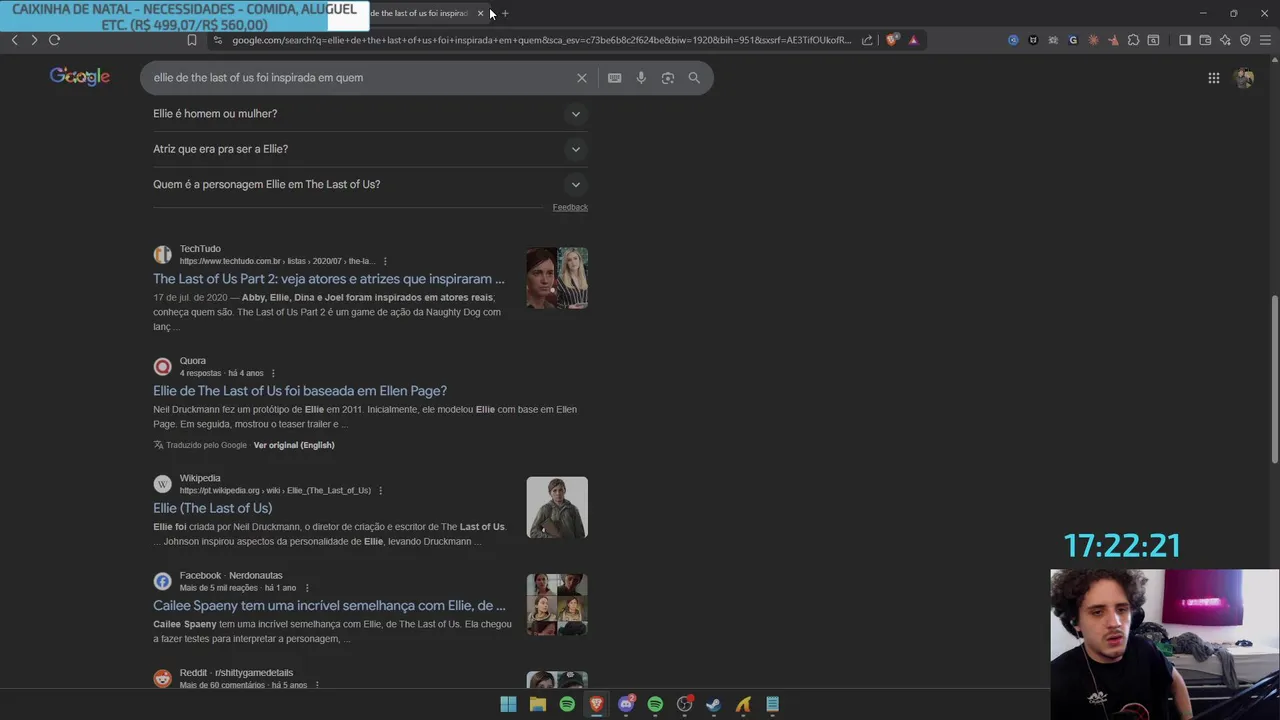Image resolution: width=1280 pixels, height=720 pixels.
Task: Open the Facebook Nerdonautas result thumbnail
Action: pos(557,605)
